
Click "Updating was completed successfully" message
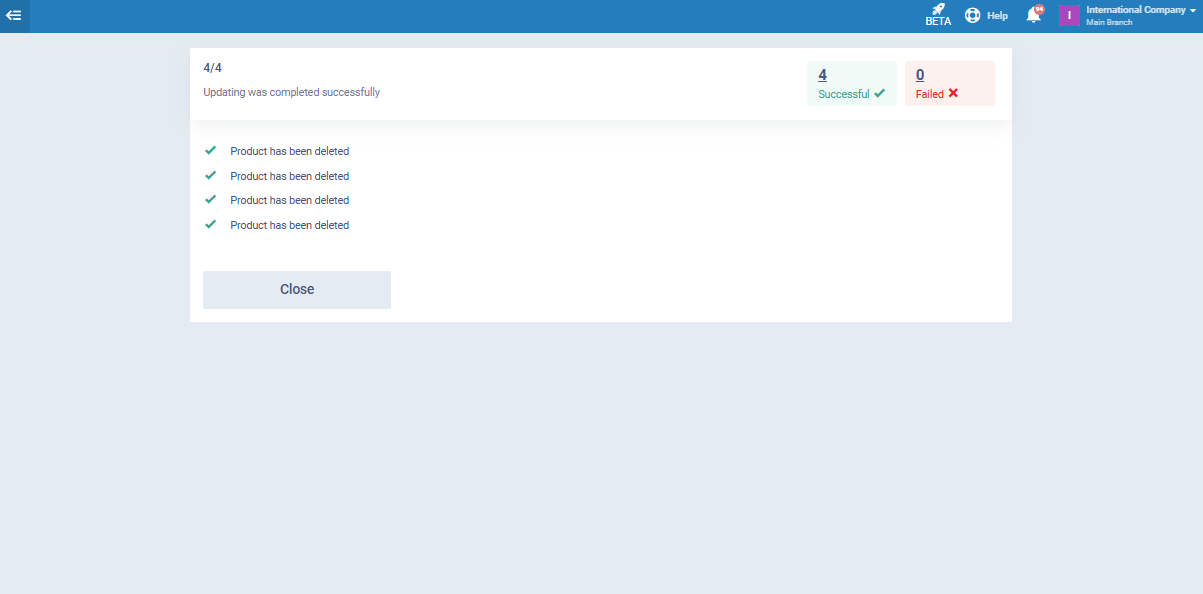pyautogui.click(x=291, y=92)
